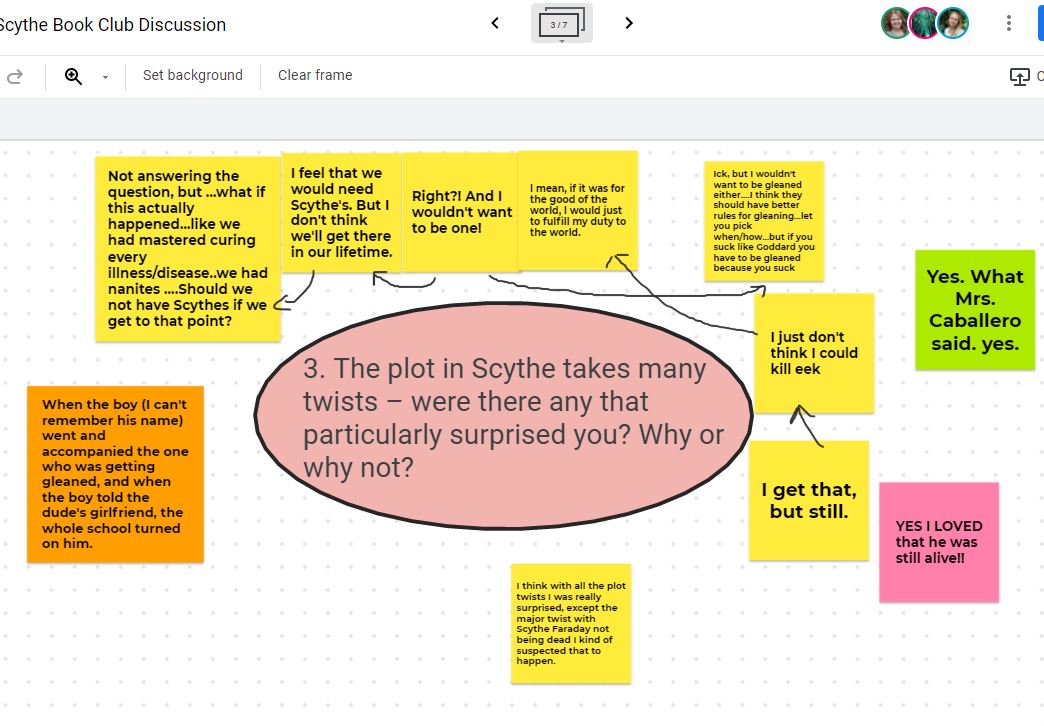Go to the previous frame arrow
1044x726 pixels.
[x=495, y=23]
